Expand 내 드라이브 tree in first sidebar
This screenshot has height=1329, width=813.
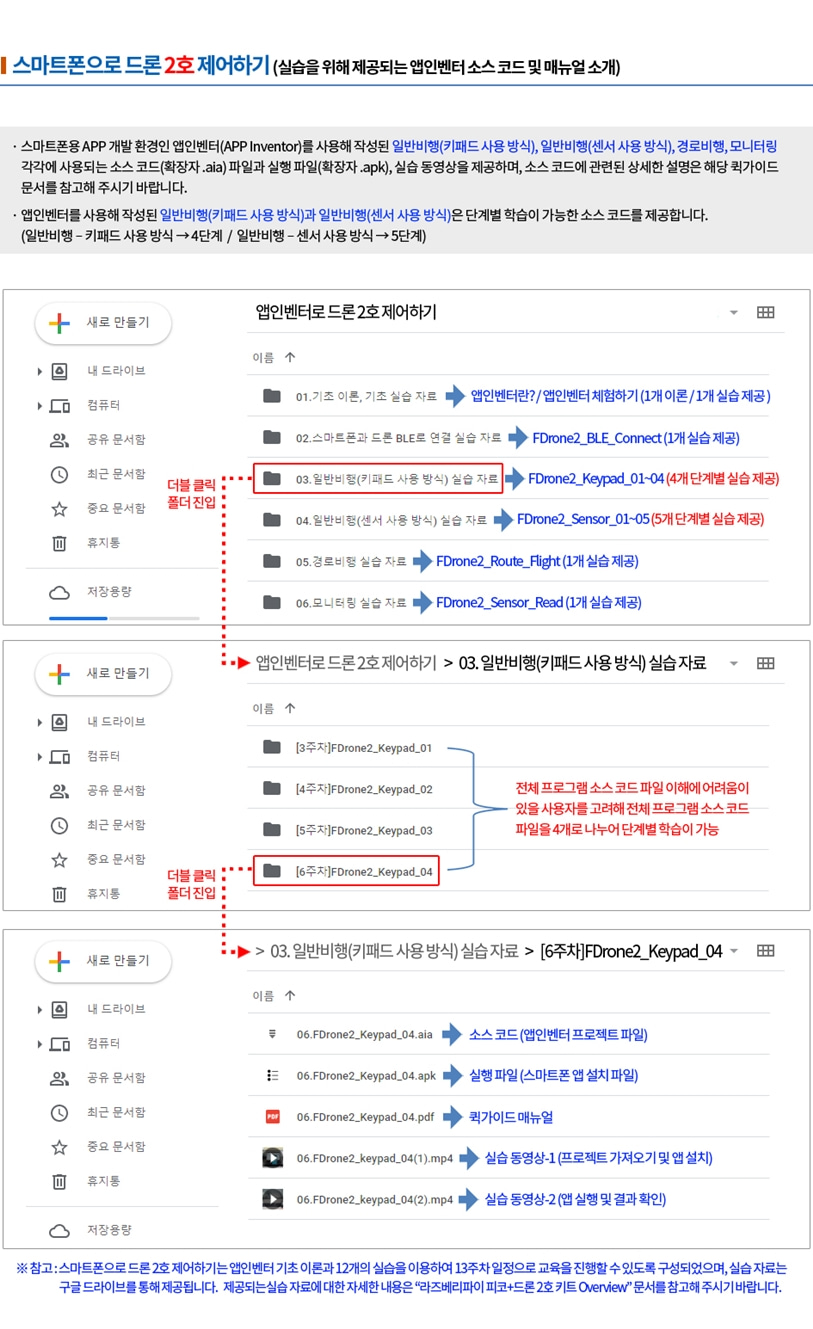point(39,371)
